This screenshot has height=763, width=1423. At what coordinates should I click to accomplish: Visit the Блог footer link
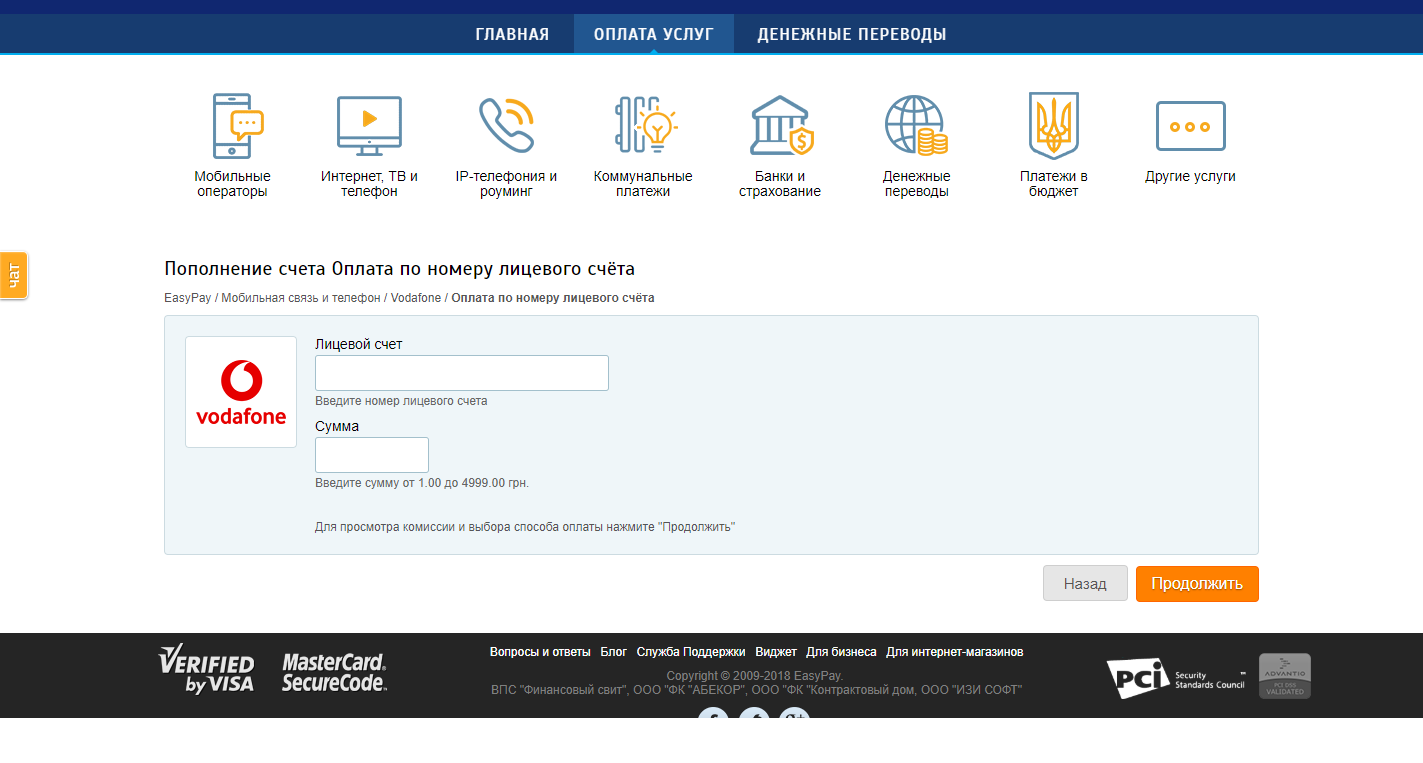click(x=614, y=652)
